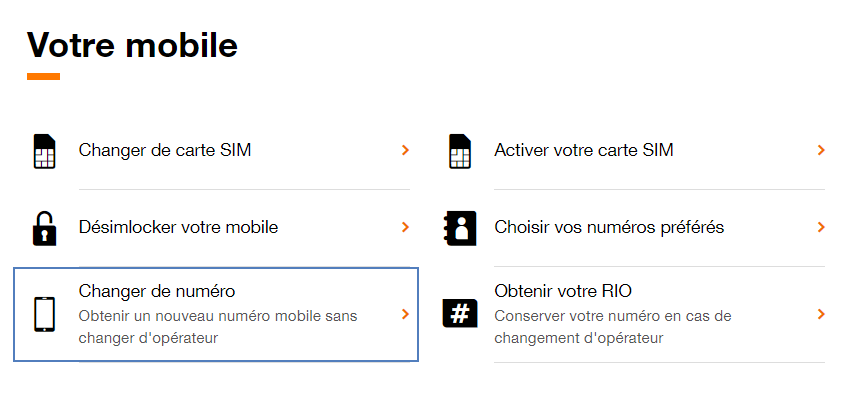Click the orange arrow in the Changer de numéro row
Screen dimensions: 852x411
click(x=405, y=314)
